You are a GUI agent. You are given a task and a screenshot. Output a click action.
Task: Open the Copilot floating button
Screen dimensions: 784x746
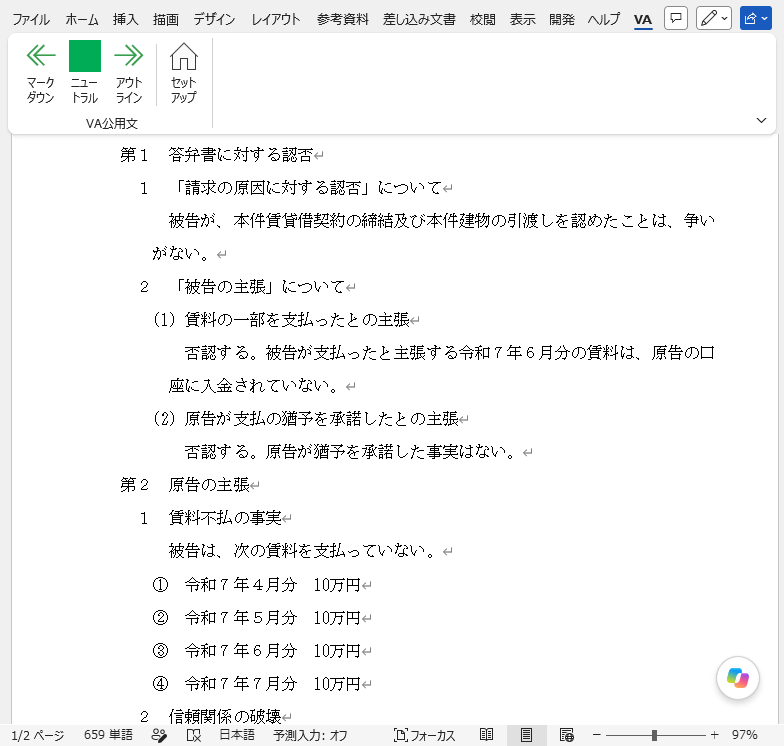tap(738, 678)
